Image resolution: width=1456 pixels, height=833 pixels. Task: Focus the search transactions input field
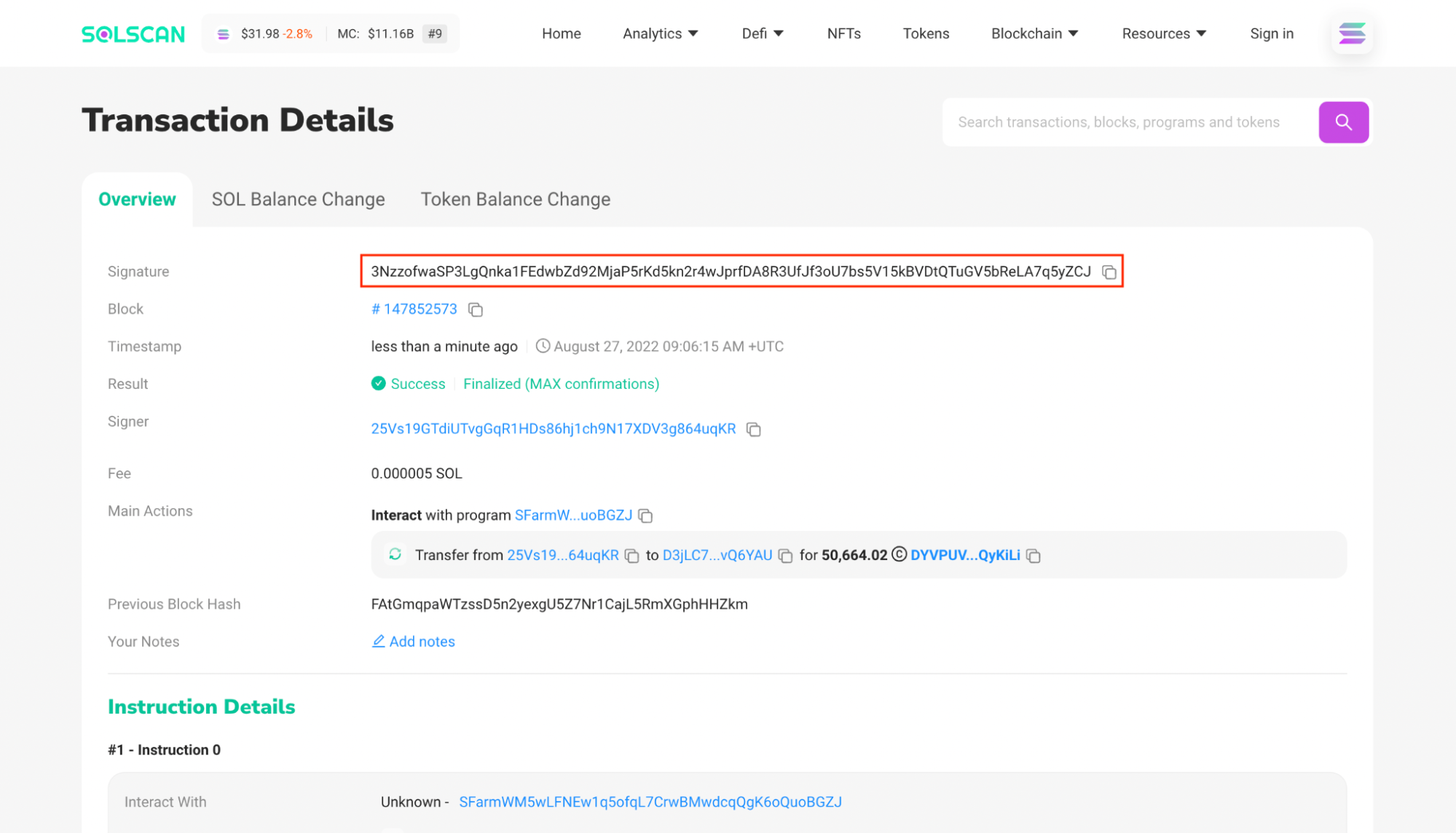tap(1129, 122)
